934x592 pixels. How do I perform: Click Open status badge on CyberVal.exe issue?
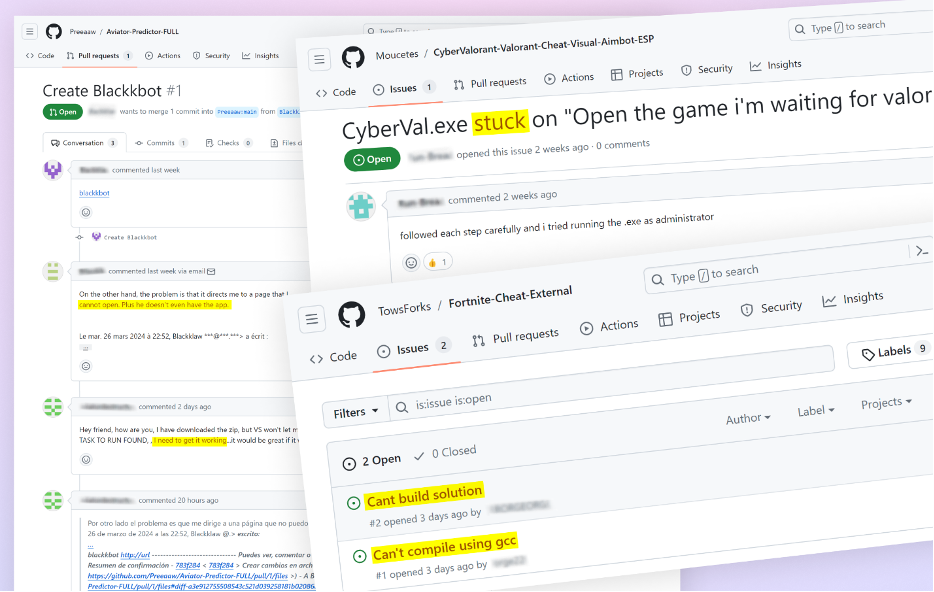tap(372, 160)
